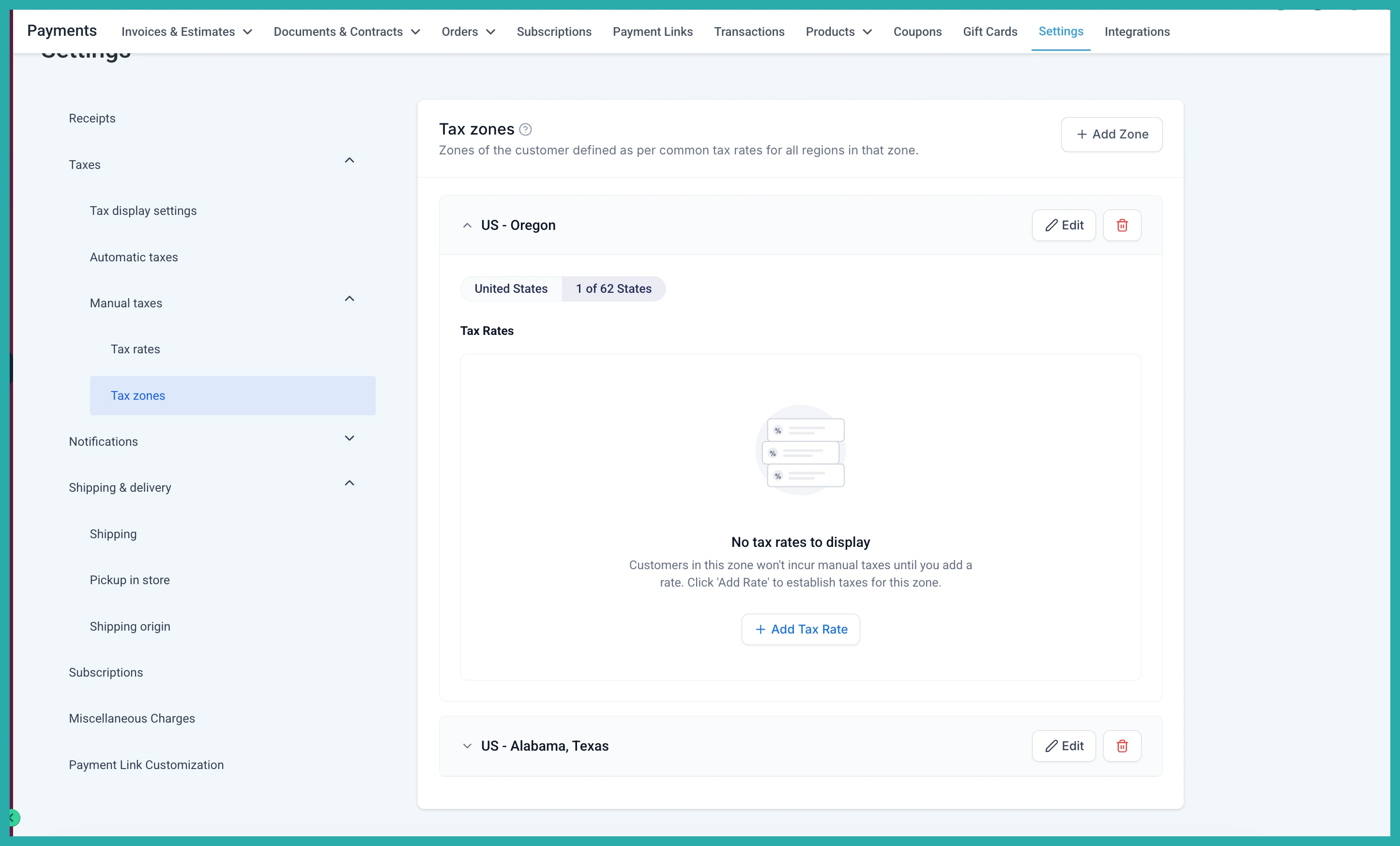Open Shipping origin settings
Image resolution: width=1400 pixels, height=846 pixels.
[130, 626]
